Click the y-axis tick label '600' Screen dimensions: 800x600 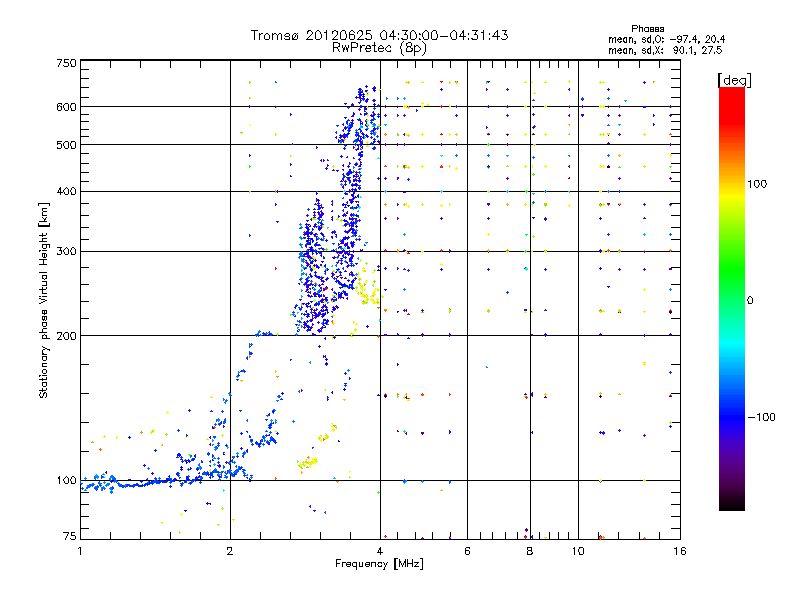click(x=66, y=107)
